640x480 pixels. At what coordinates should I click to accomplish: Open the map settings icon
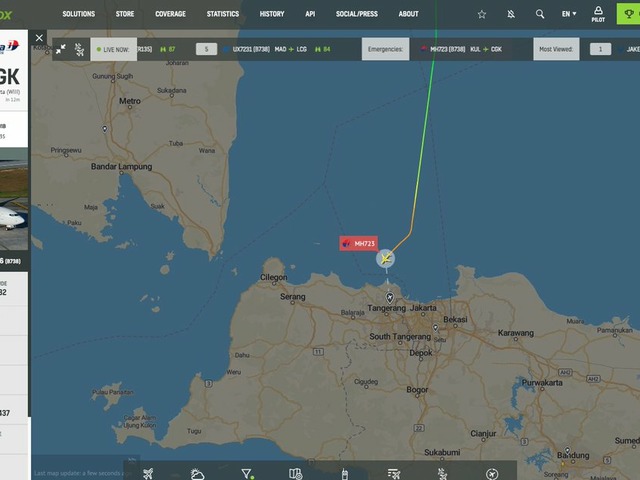296,473
